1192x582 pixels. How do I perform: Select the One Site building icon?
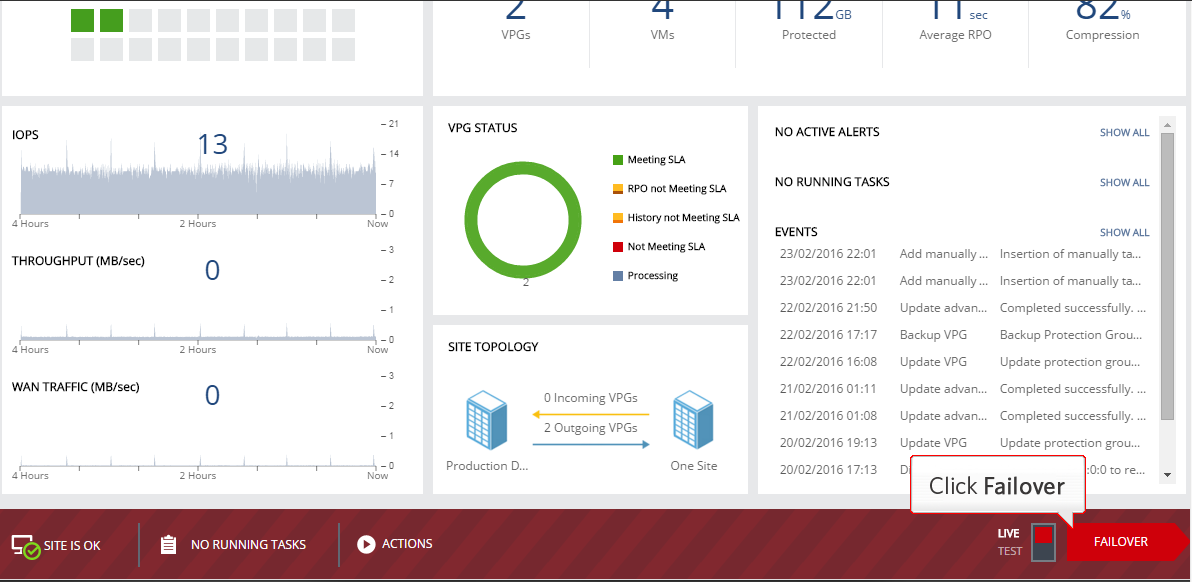(693, 421)
